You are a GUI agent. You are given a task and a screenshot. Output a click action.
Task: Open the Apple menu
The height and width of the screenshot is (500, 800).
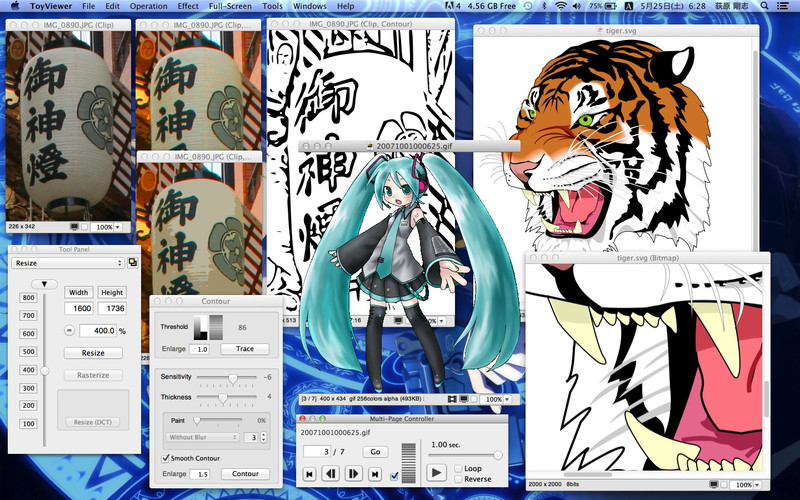[15, 6]
